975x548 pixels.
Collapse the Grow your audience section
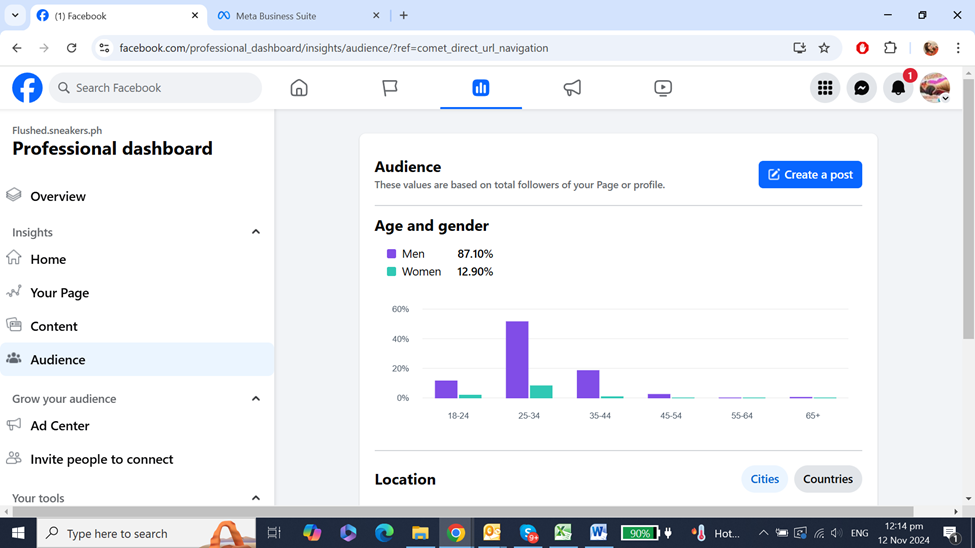pos(256,399)
